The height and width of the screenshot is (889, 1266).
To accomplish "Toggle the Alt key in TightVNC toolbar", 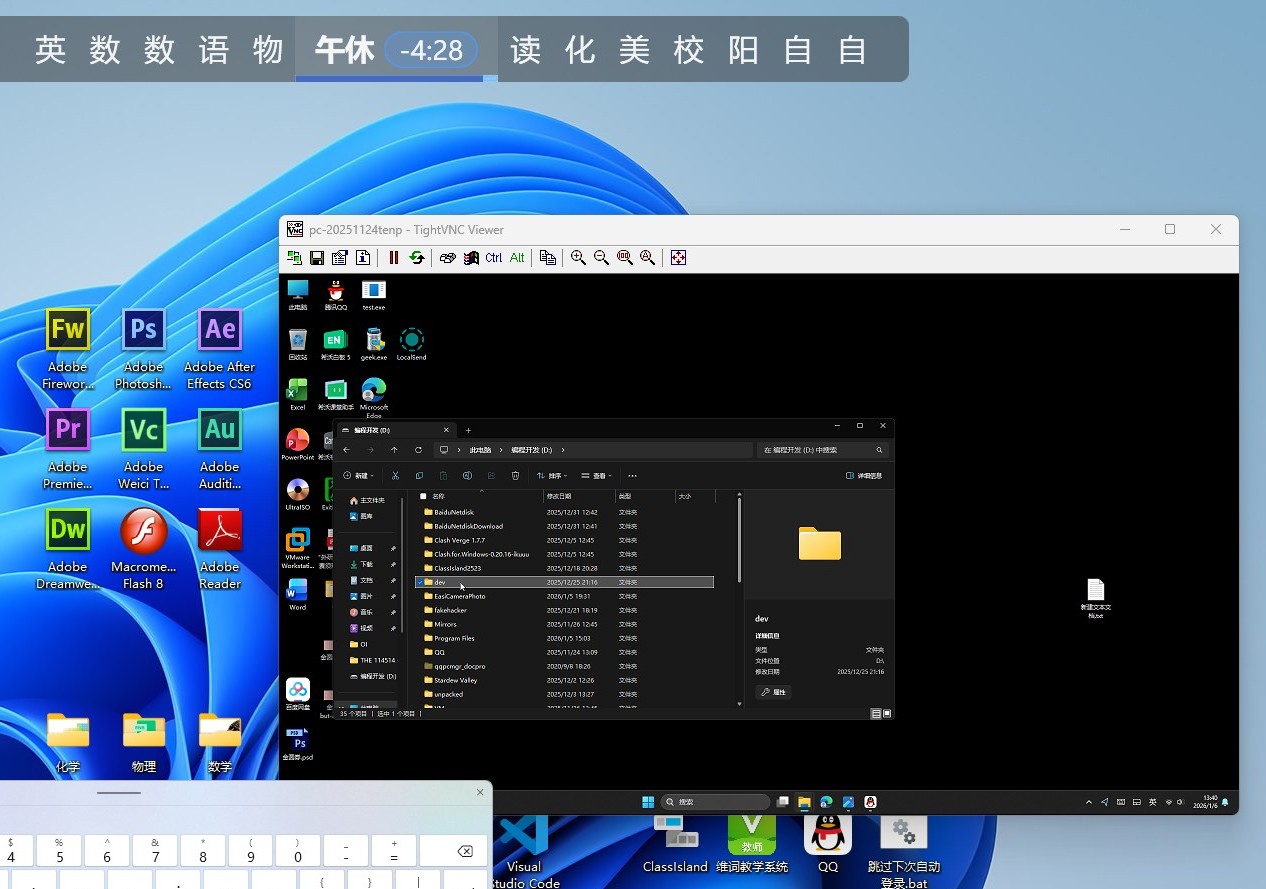I will 517,258.
